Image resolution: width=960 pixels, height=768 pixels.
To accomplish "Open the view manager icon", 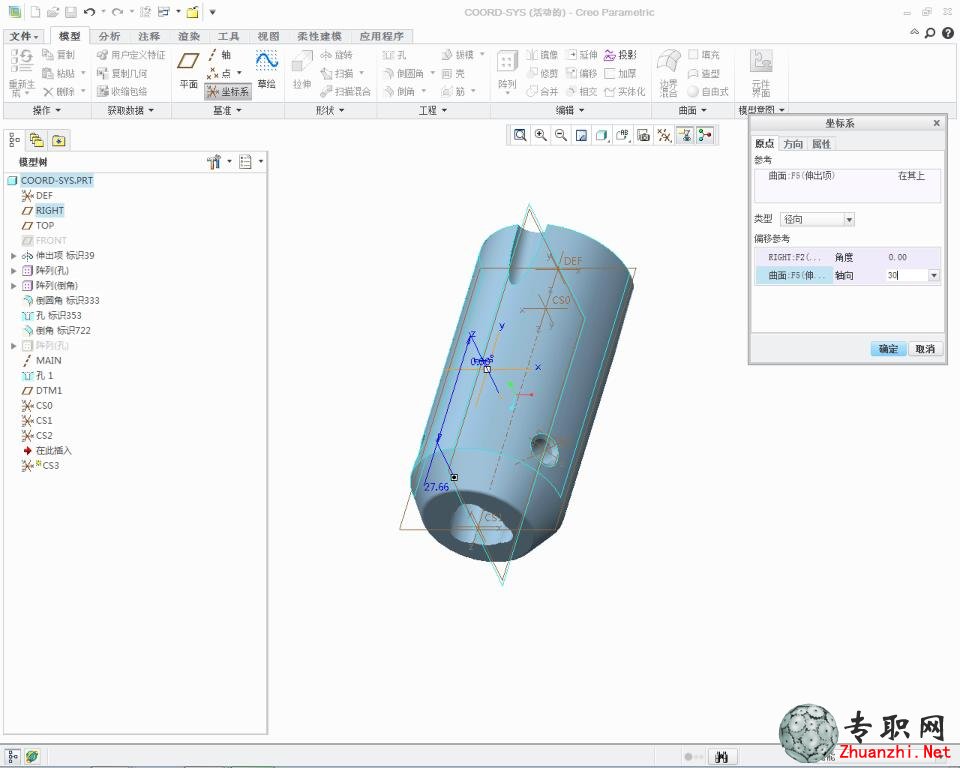I will (x=643, y=135).
